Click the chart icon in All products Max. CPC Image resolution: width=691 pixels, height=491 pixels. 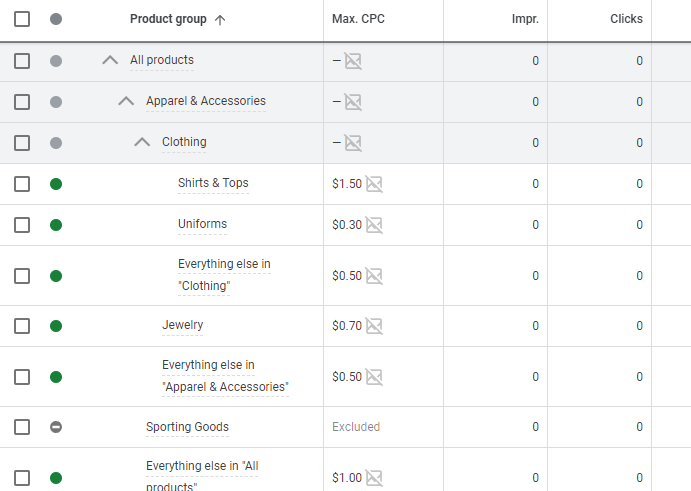click(x=353, y=61)
